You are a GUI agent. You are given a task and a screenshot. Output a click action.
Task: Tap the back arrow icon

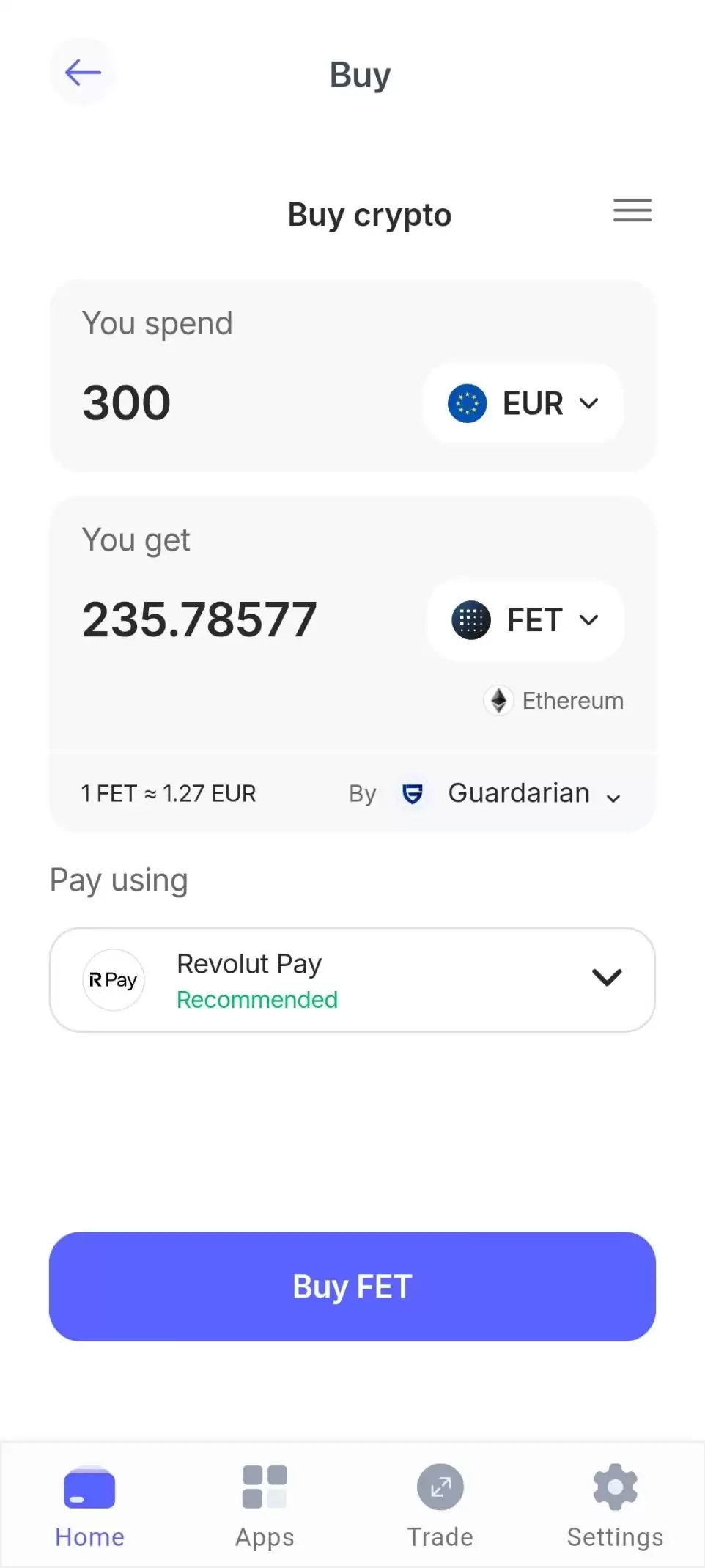pyautogui.click(x=82, y=72)
